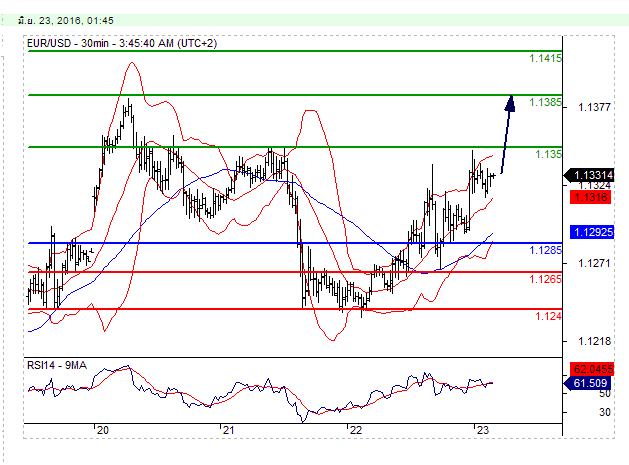Select the 1.1385 resistance level label
Screen dimensions: 629x465
click(x=545, y=102)
